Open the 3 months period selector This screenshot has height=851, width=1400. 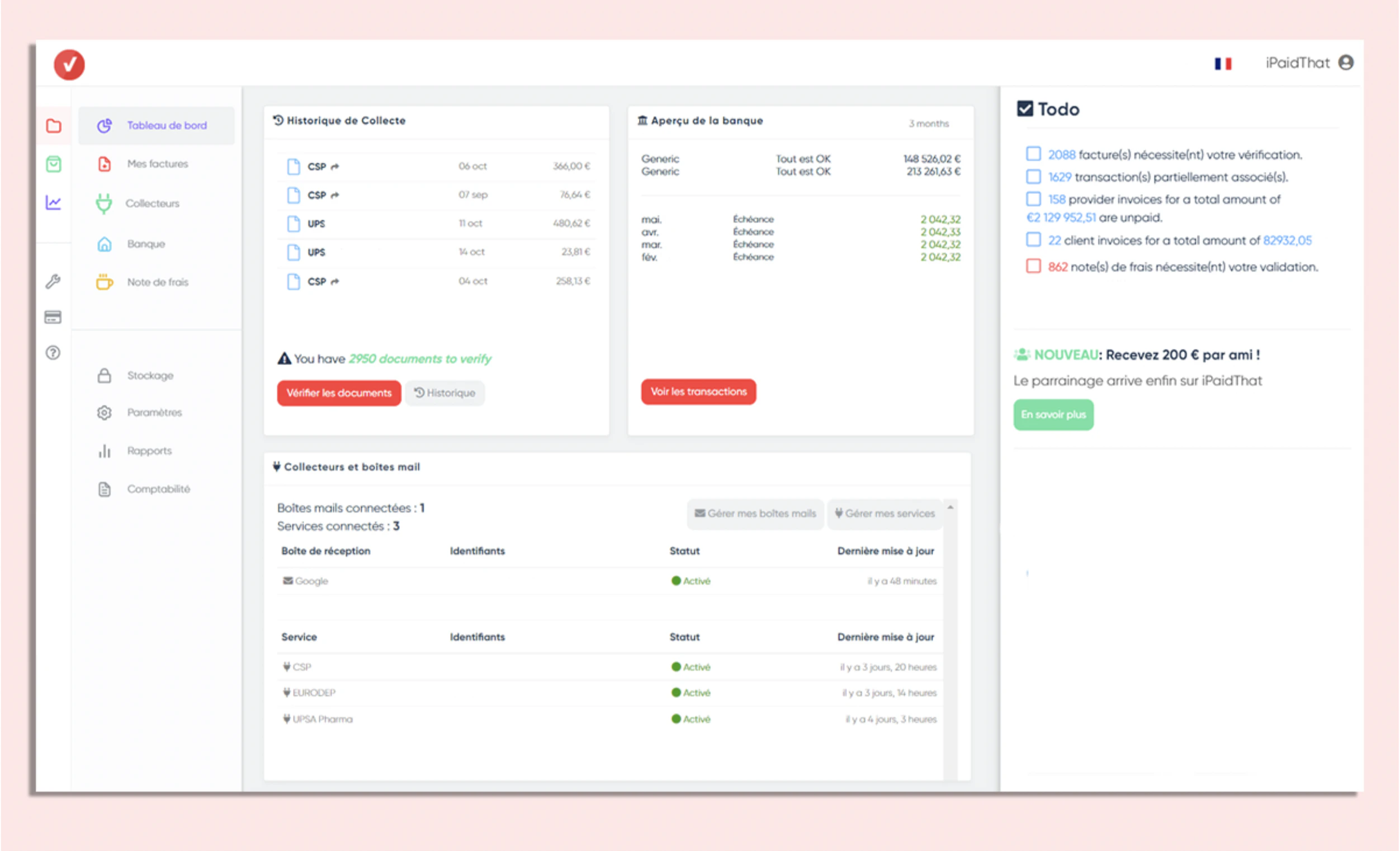click(x=929, y=124)
